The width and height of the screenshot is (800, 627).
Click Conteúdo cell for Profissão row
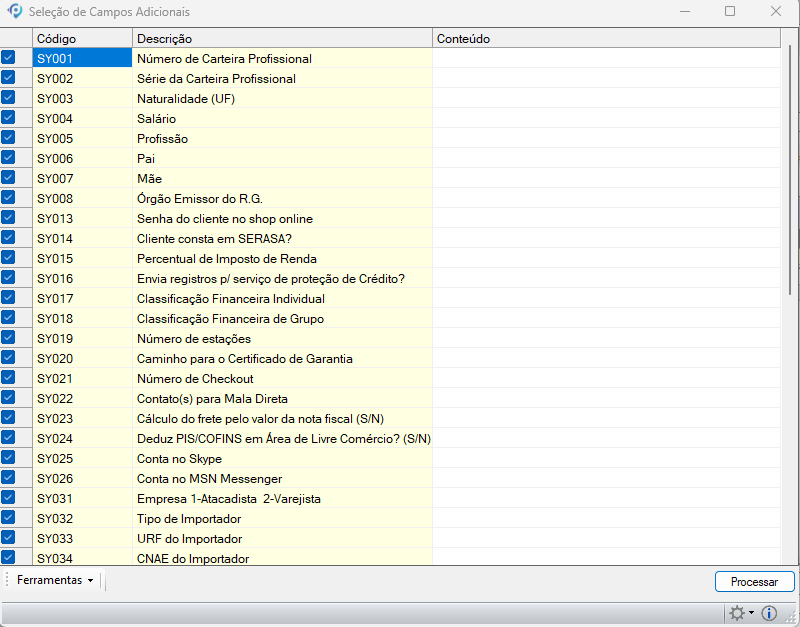point(605,138)
